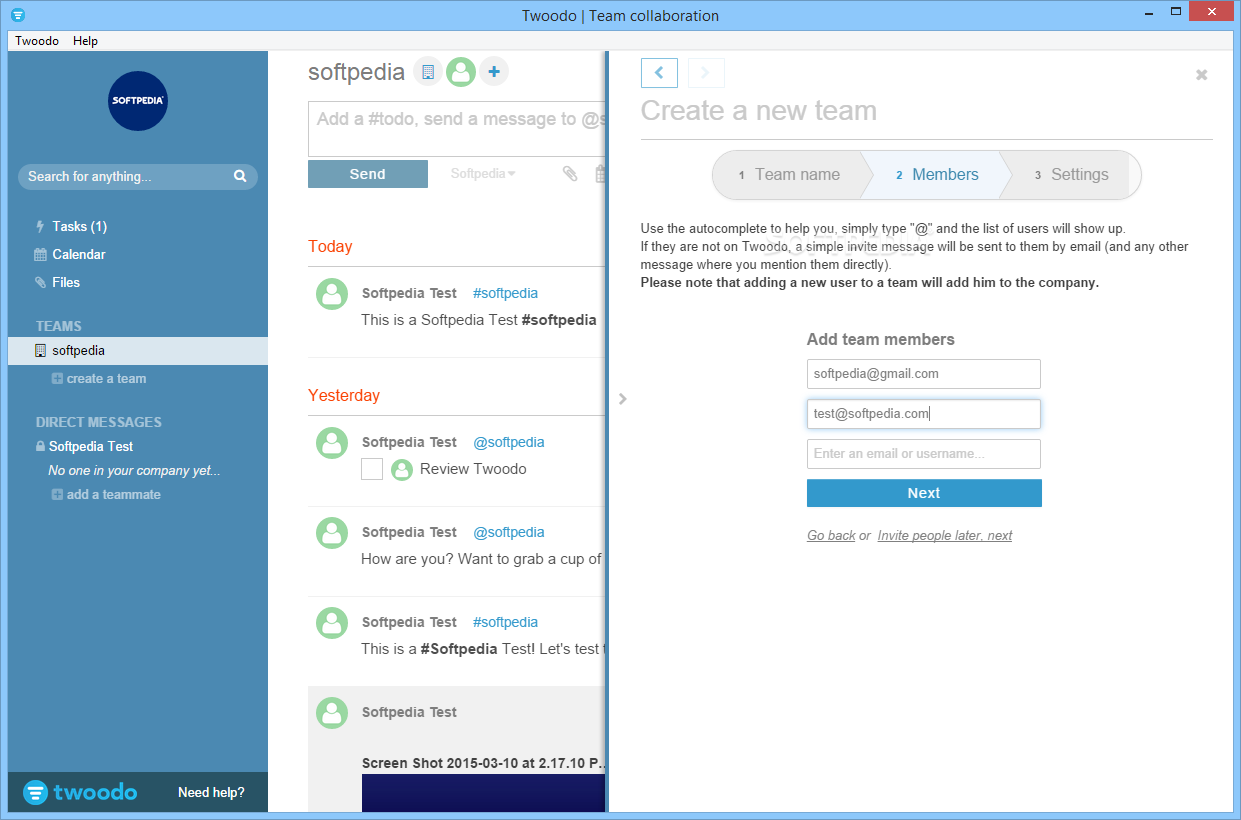Click avatar of Today's Softpedia Test post

(332, 294)
